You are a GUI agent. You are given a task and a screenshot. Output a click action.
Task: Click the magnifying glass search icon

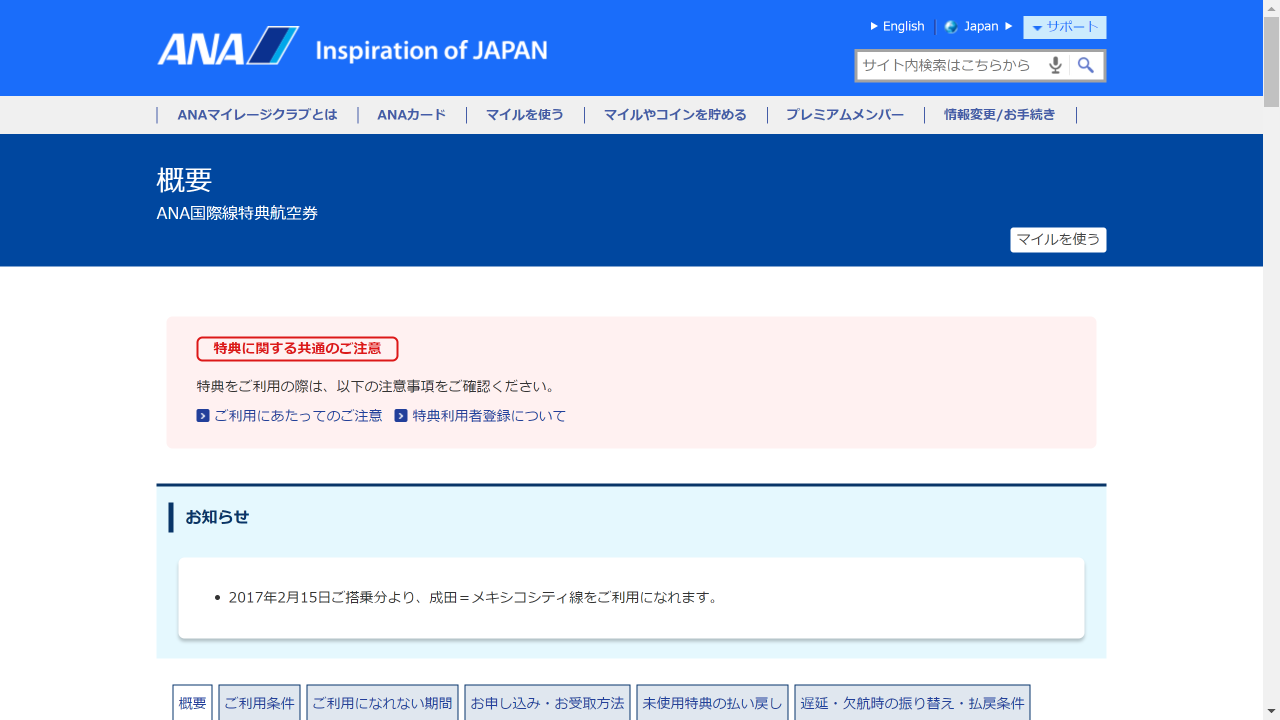point(1087,65)
